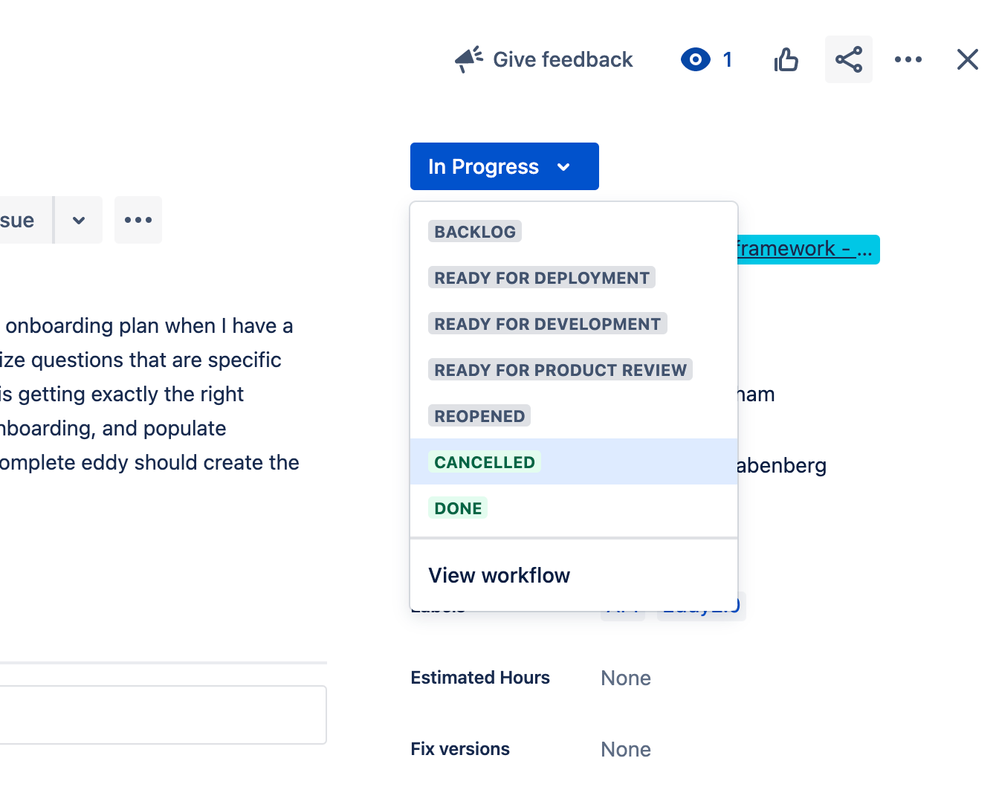
Task: Transition the issue to Done
Action: click(458, 508)
